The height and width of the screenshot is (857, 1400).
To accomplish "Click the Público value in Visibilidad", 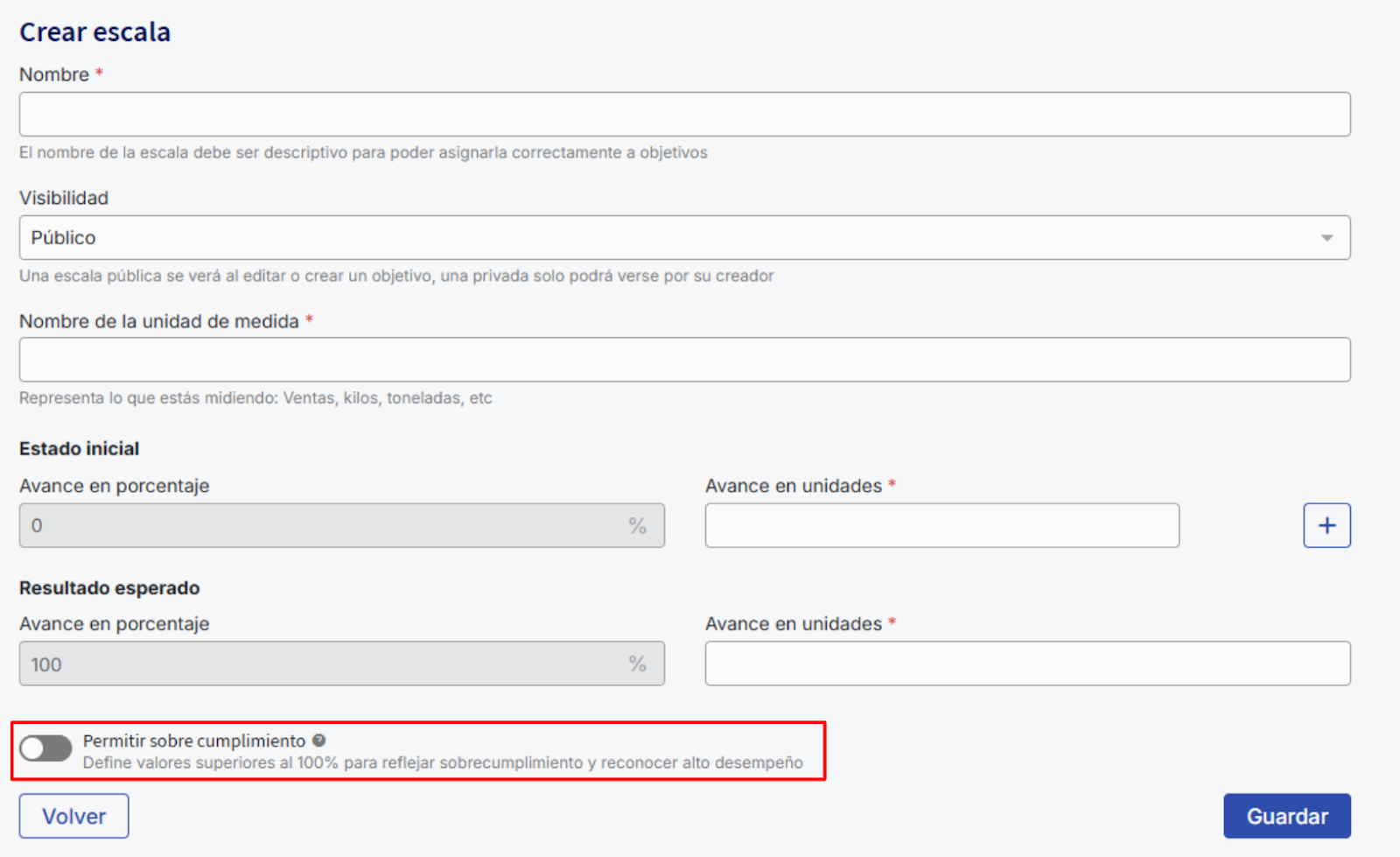I will pos(64,238).
